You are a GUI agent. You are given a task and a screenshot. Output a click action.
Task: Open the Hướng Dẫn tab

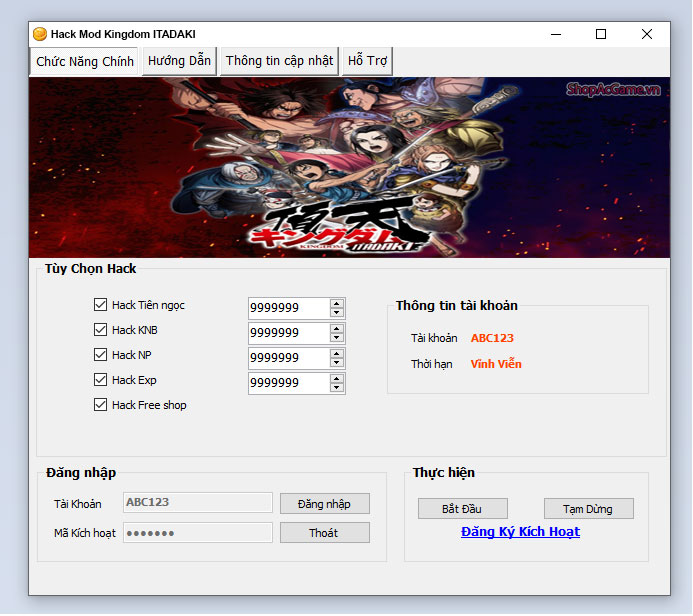(179, 61)
